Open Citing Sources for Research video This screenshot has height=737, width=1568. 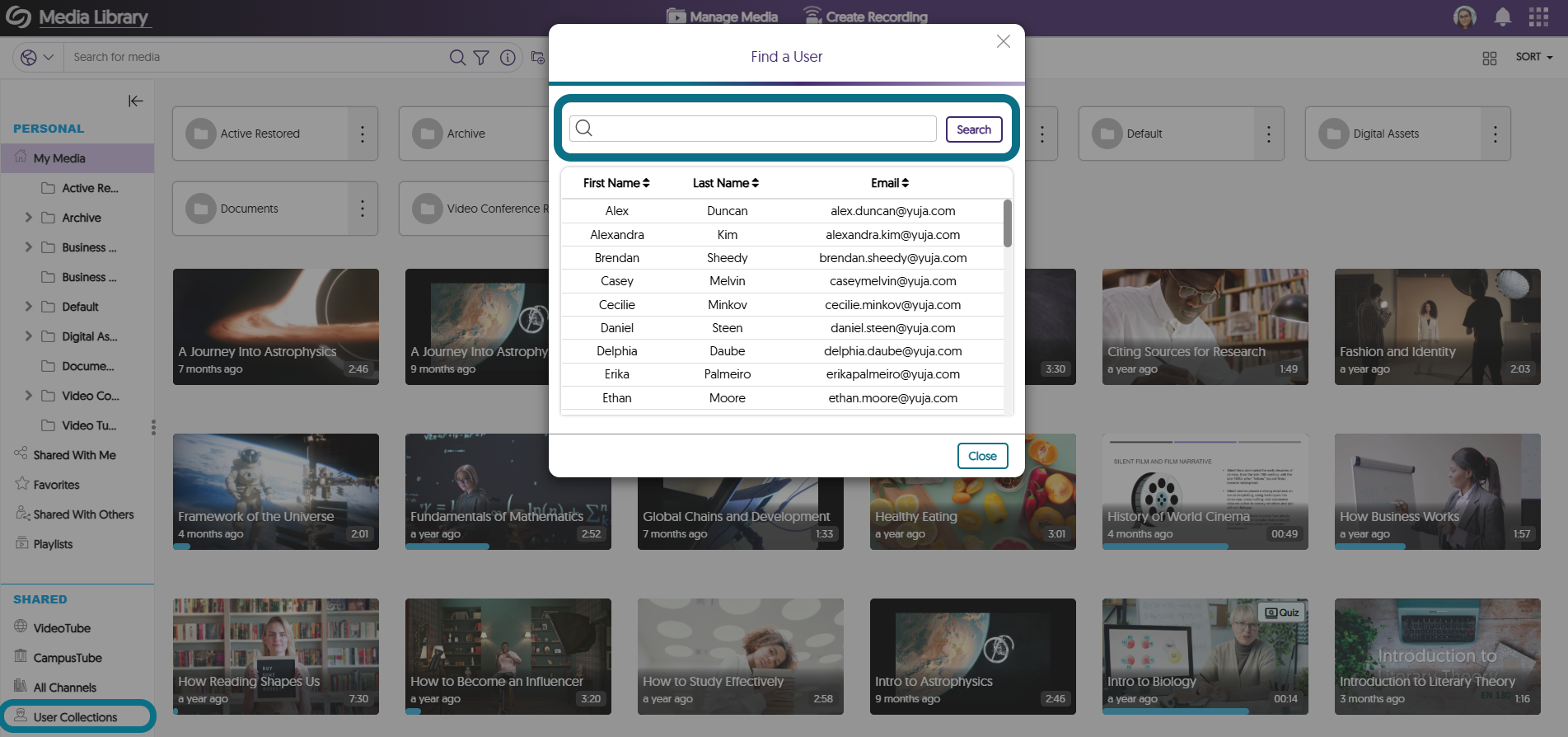(1205, 326)
